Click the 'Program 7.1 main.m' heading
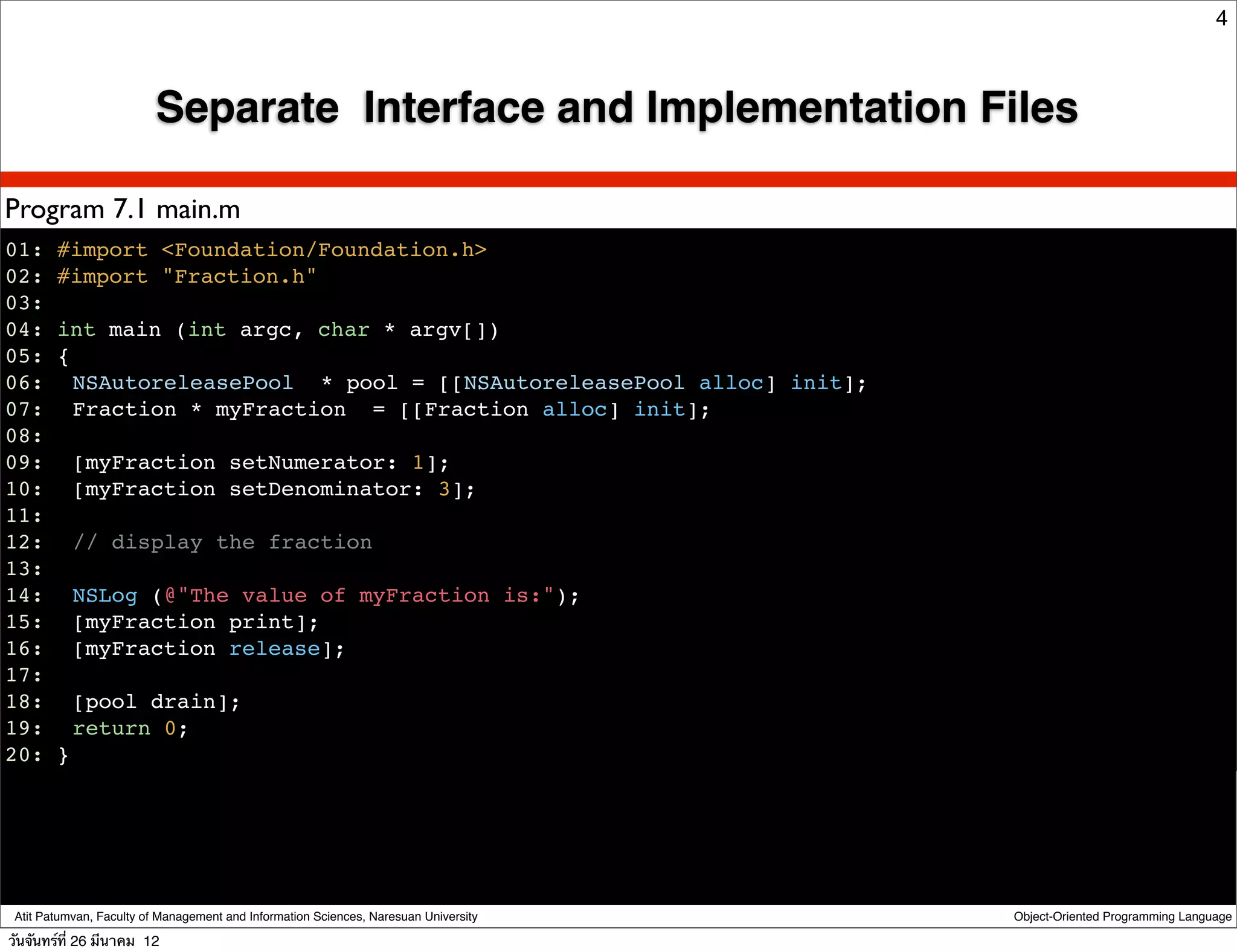1237x952 pixels. tap(123, 210)
